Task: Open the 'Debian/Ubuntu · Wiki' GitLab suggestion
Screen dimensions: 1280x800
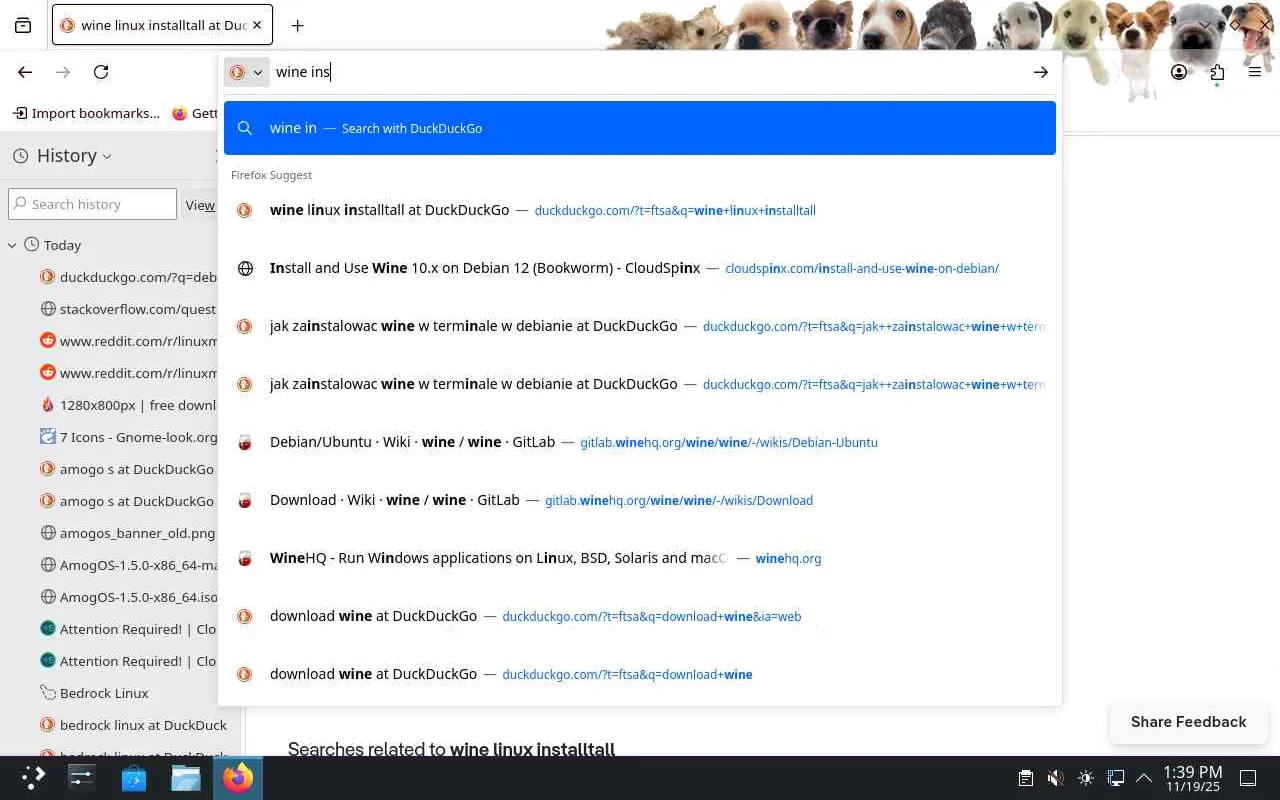Action: click(640, 442)
